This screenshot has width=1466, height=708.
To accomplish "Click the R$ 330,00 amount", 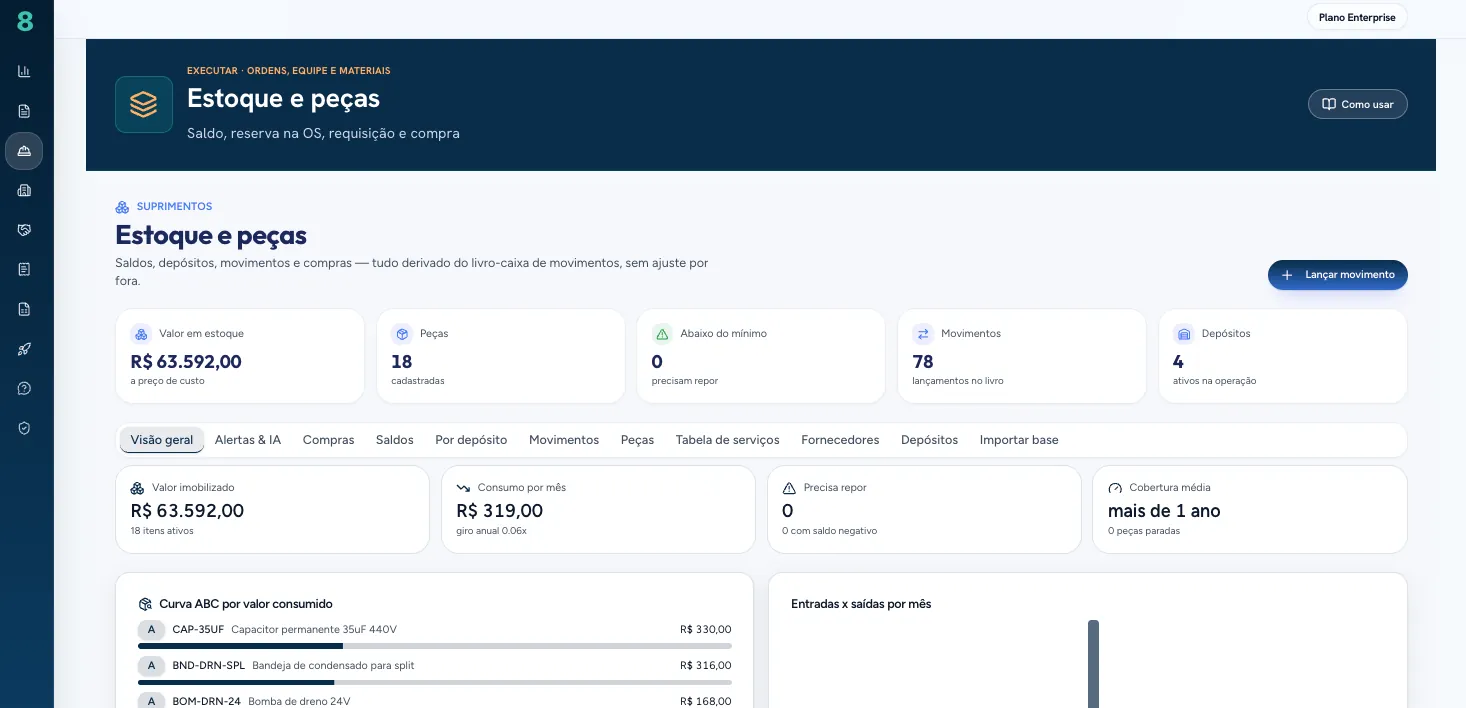I will 706,630.
